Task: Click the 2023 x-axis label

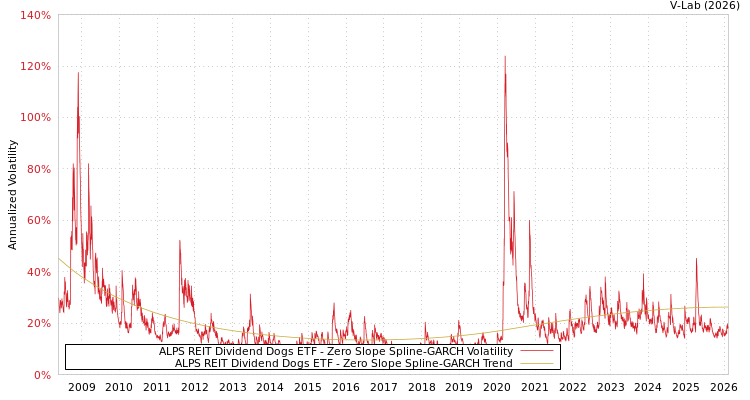Action: pos(611,387)
